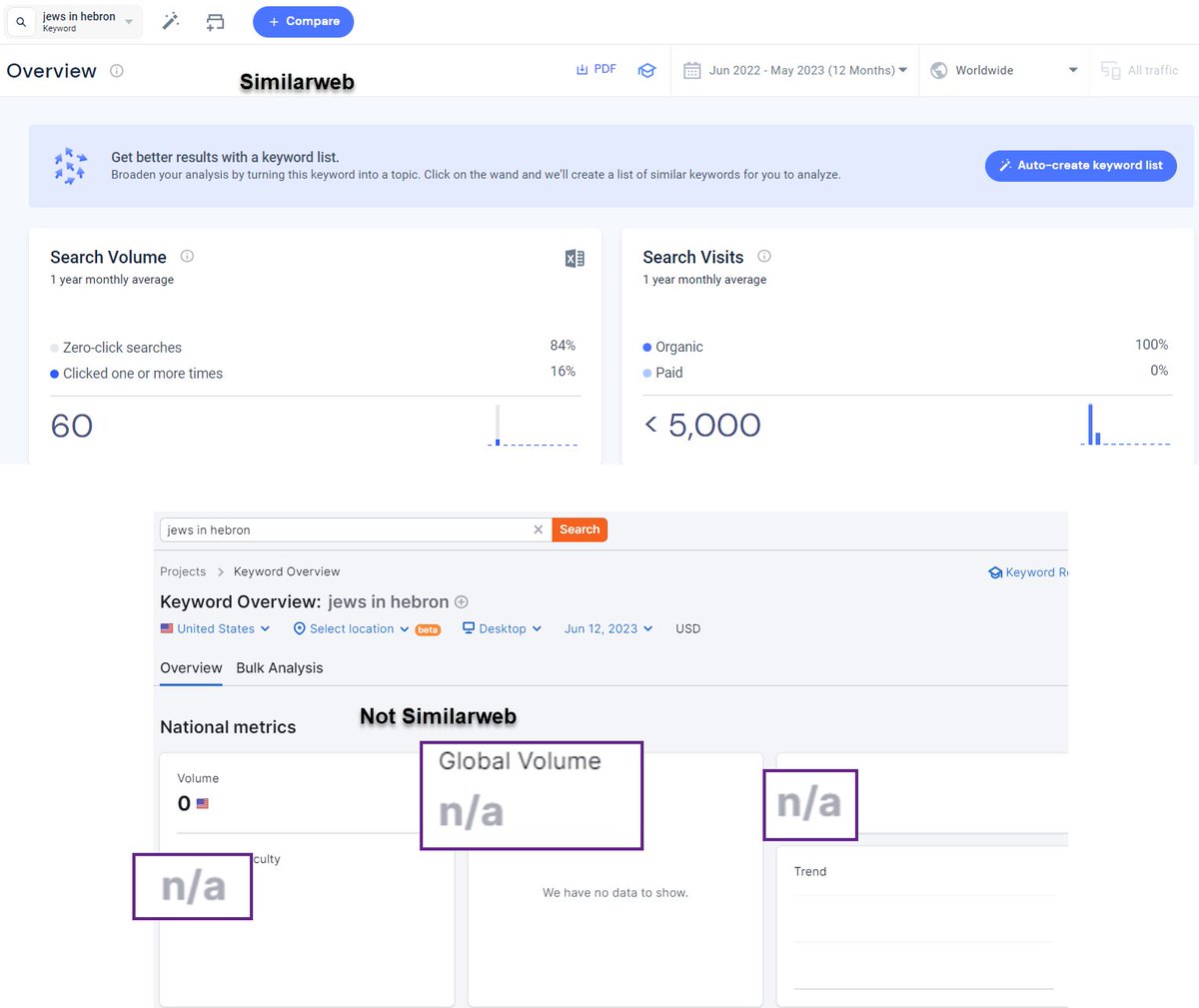The width and height of the screenshot is (1199, 1008).
Task: Click the Paid legend entry
Action: click(x=663, y=373)
